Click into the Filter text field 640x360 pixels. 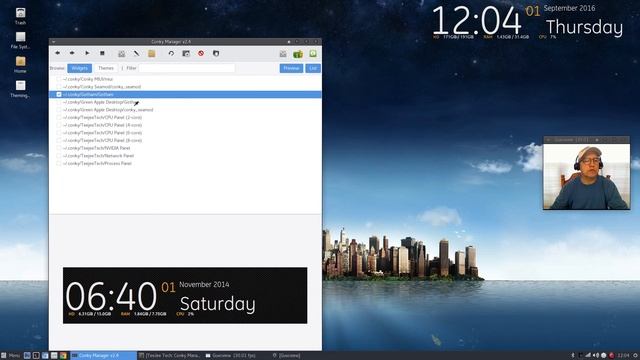pyautogui.click(x=187, y=68)
